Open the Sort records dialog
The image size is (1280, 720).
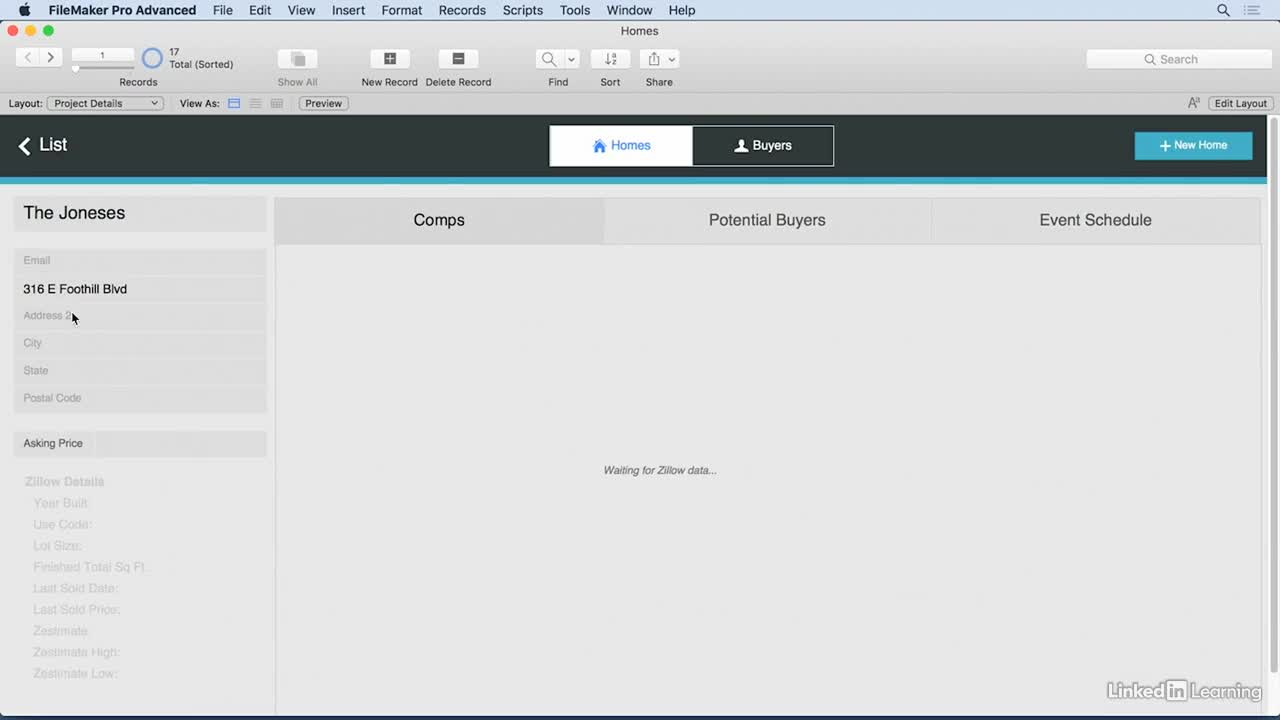coord(610,59)
